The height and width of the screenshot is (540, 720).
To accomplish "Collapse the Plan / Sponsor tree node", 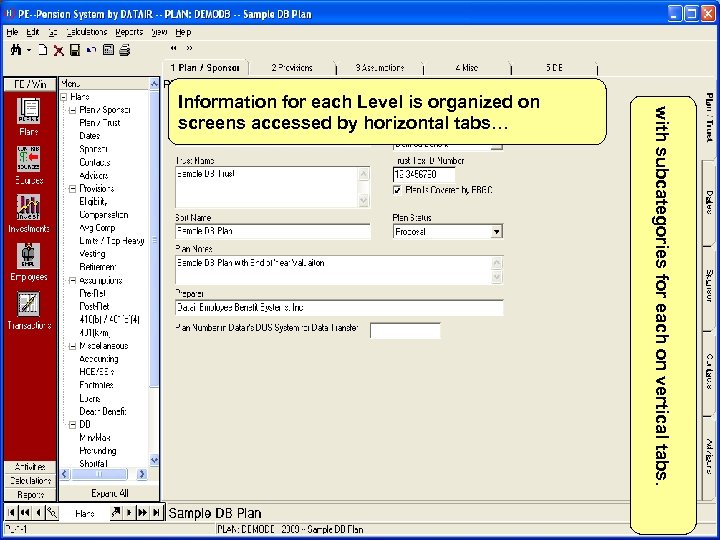I will click(73, 110).
